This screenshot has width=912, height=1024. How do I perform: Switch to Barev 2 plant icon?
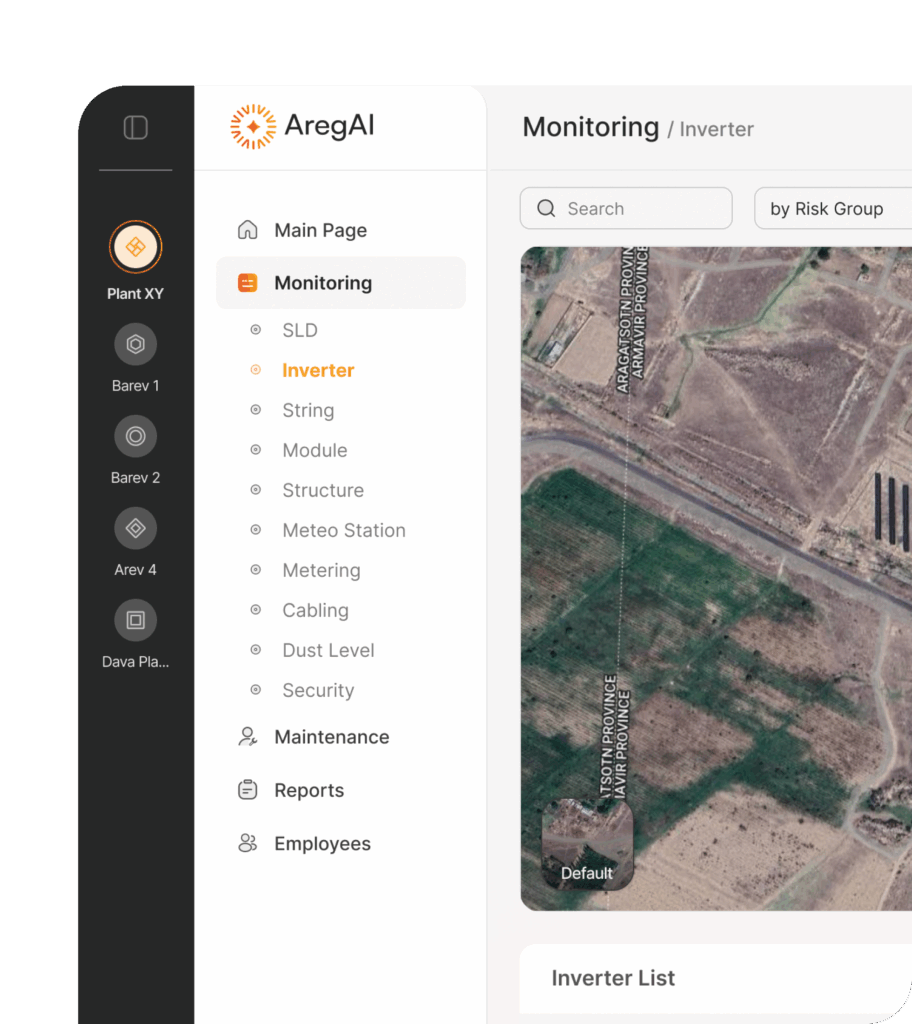coord(136,437)
